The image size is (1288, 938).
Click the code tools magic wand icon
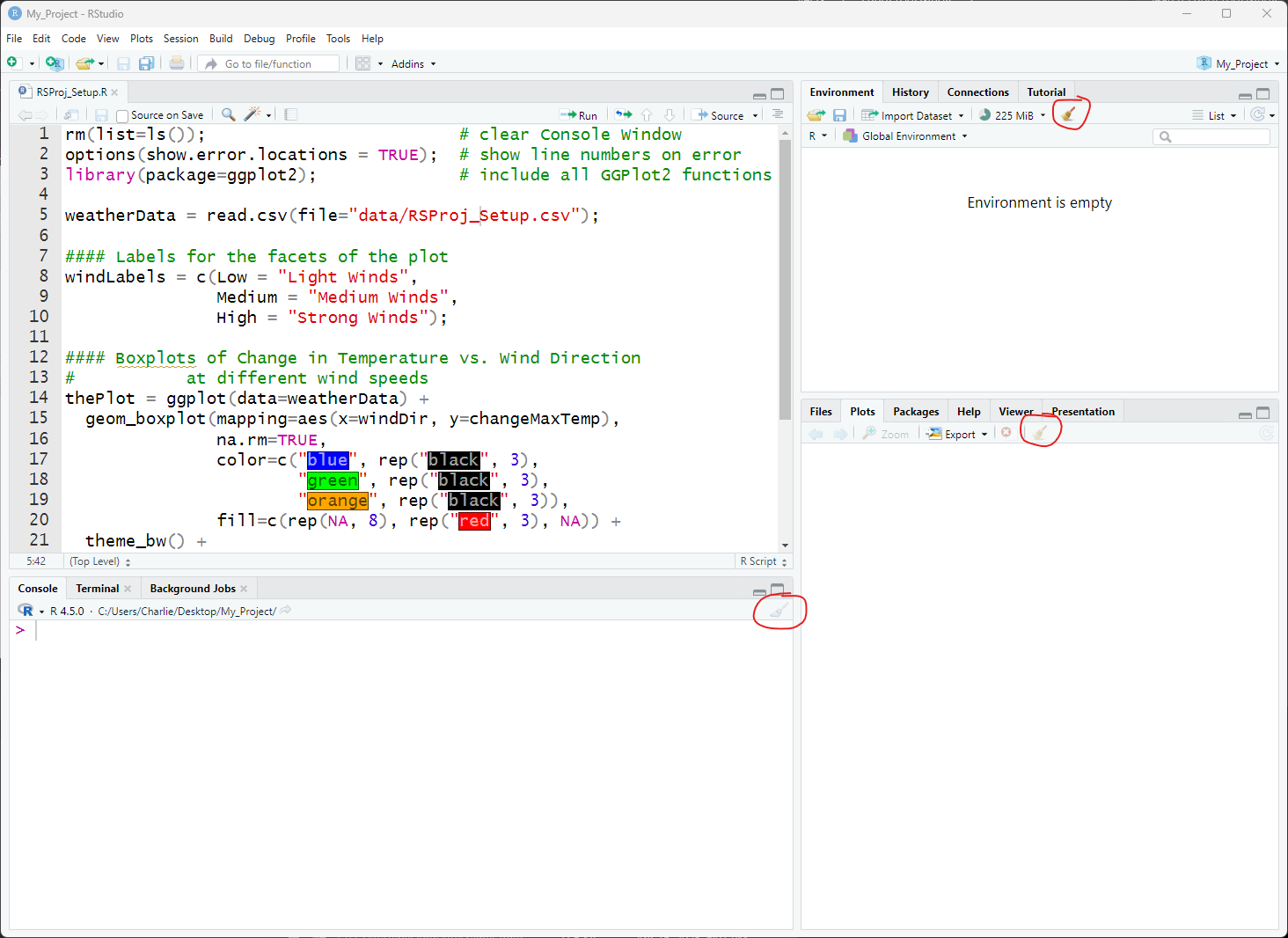click(252, 115)
